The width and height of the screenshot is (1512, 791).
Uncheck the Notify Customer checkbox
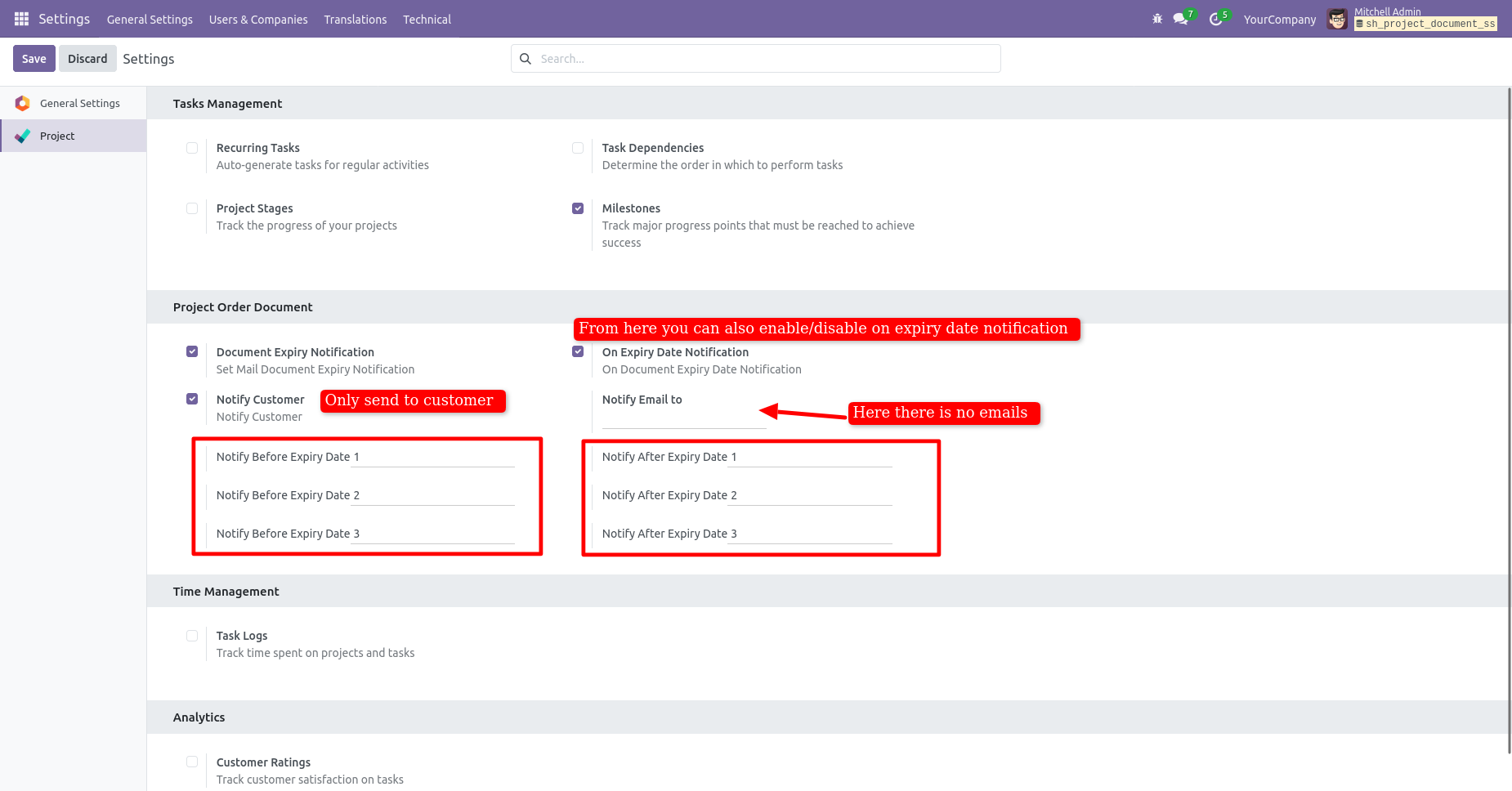pyautogui.click(x=192, y=399)
